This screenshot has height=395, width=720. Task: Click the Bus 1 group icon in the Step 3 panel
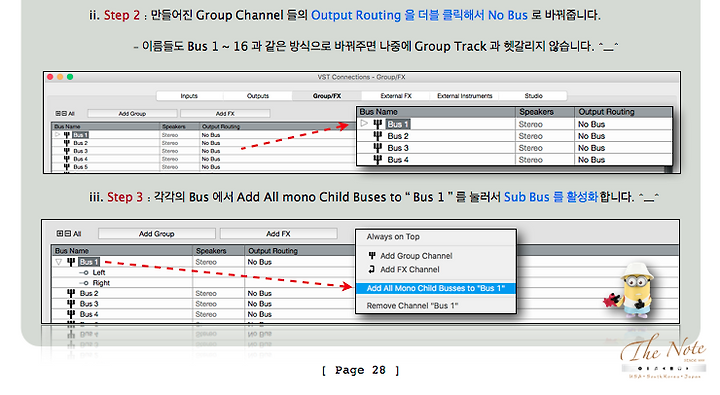coord(71,262)
